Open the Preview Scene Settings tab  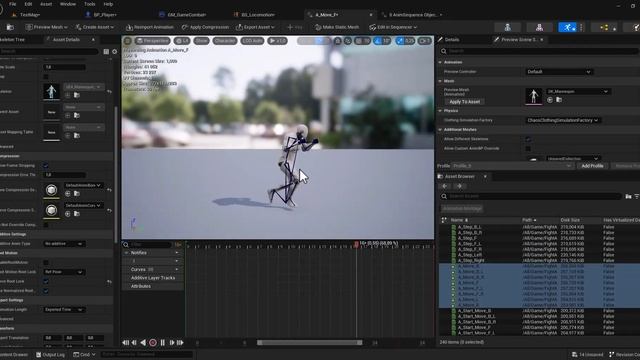click(518, 40)
